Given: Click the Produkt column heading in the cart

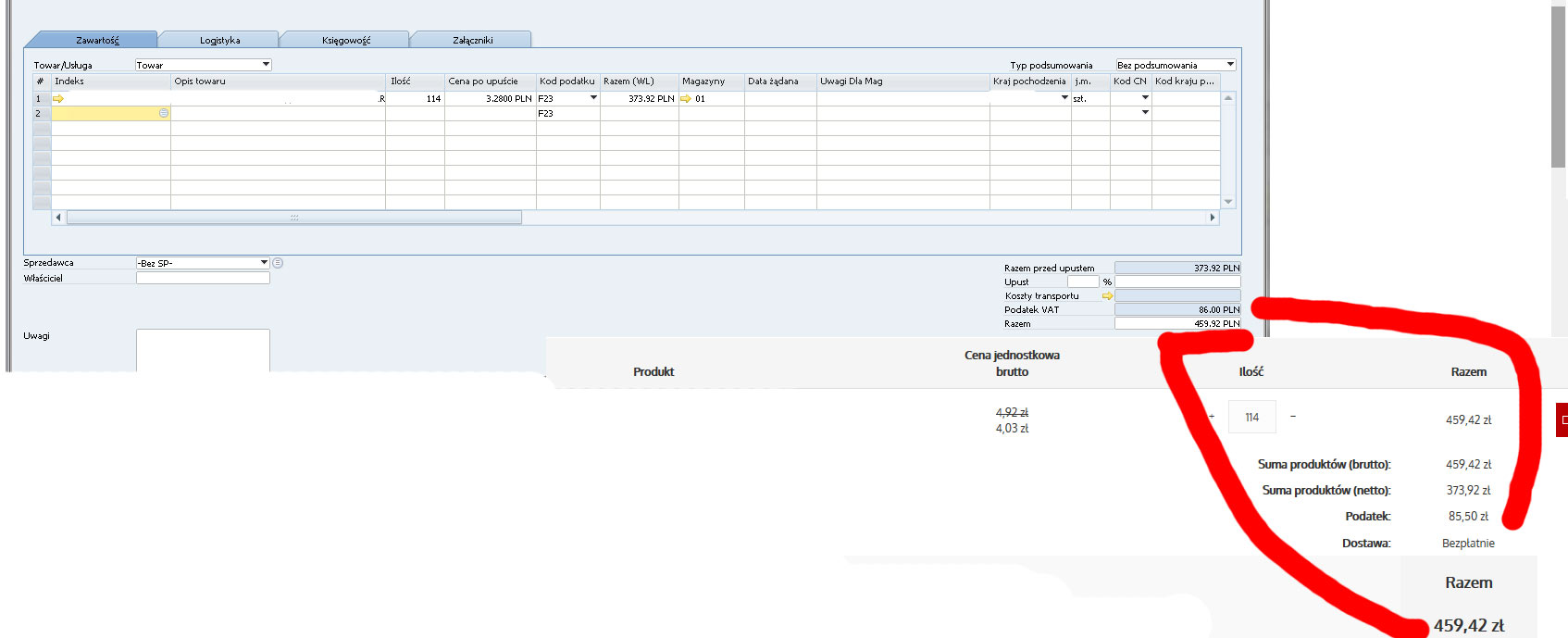Looking at the screenshot, I should [653, 371].
